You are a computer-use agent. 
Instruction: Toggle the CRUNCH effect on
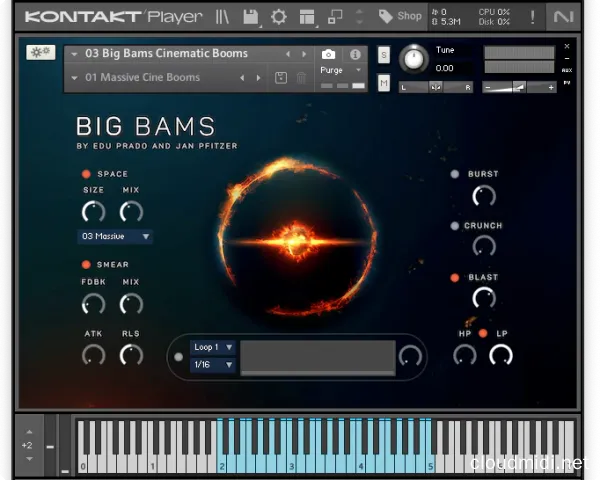(x=455, y=226)
